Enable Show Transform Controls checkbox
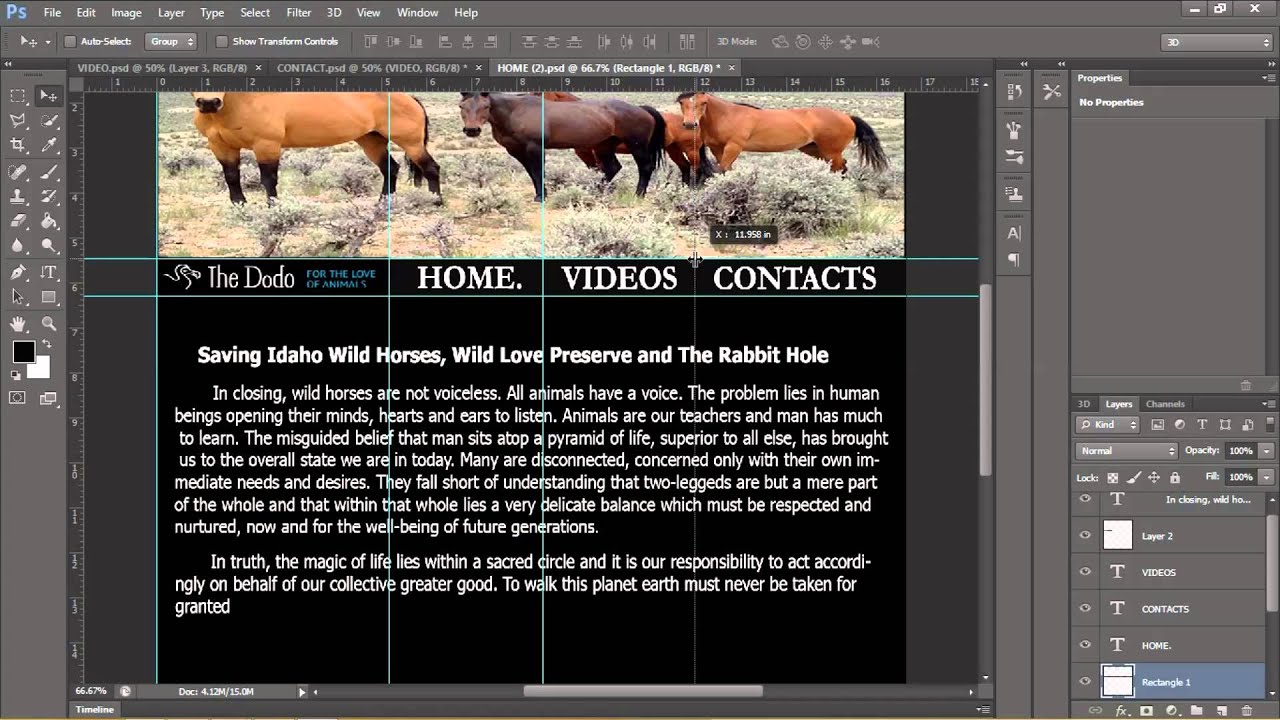This screenshot has height=720, width=1280. tap(222, 42)
